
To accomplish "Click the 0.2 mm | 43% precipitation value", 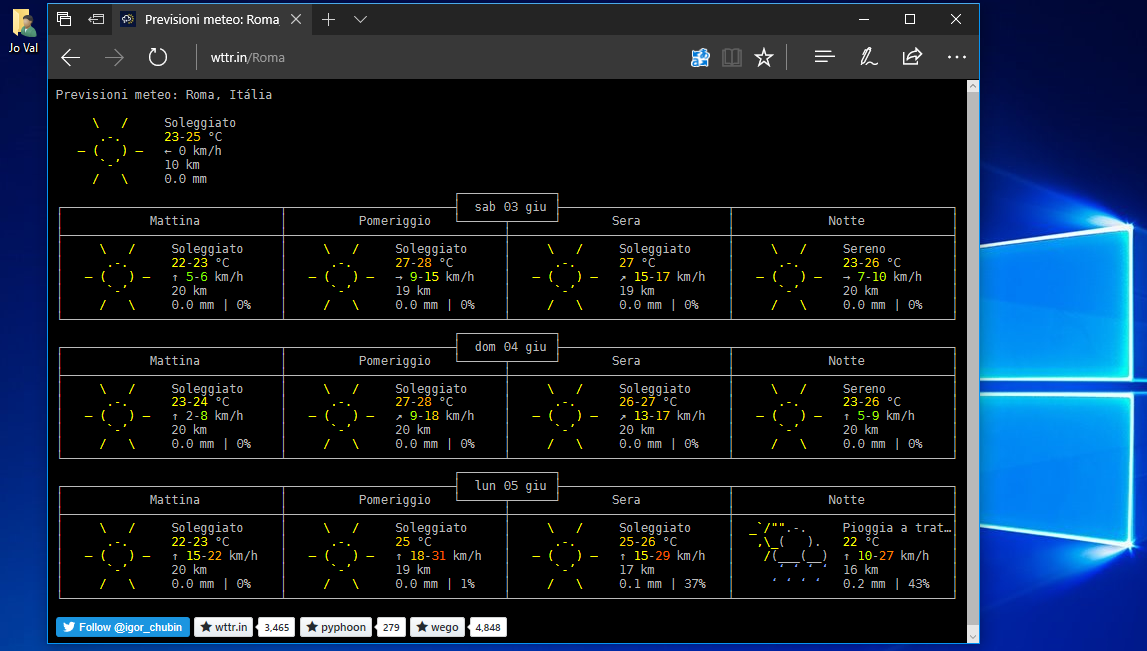I will pos(886,584).
